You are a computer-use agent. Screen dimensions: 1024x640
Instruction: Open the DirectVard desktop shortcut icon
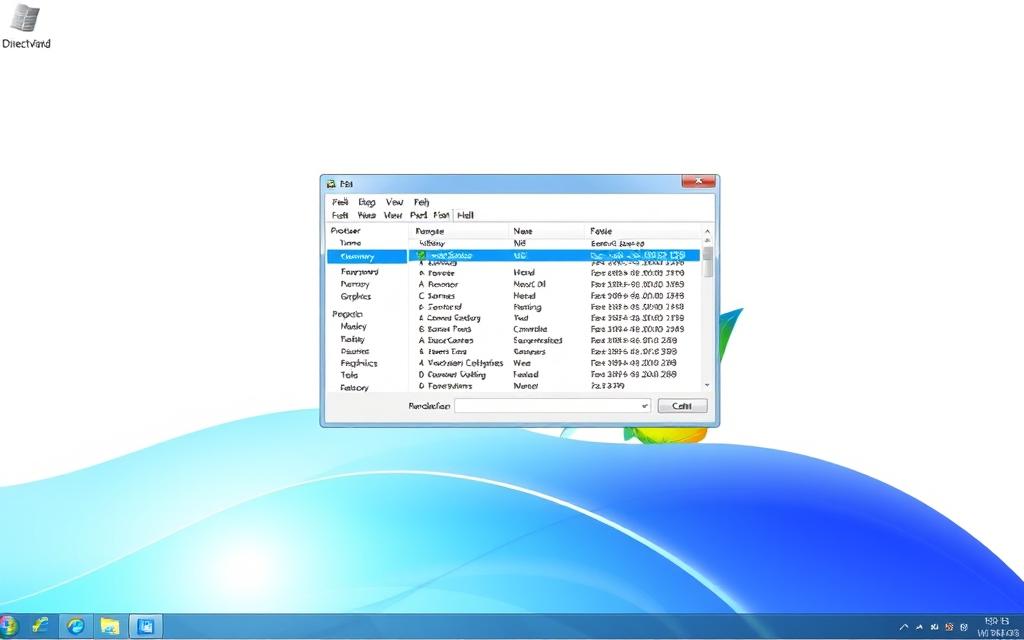click(x=24, y=24)
